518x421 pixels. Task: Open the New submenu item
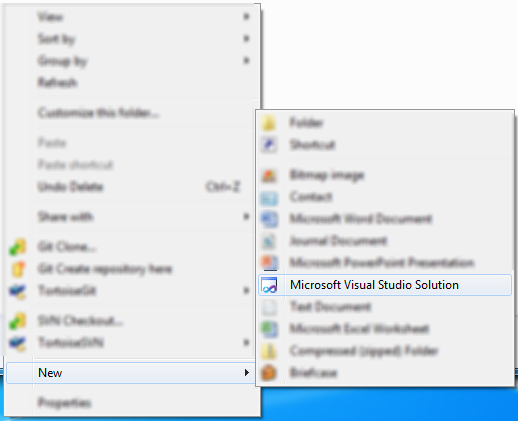coord(130,373)
